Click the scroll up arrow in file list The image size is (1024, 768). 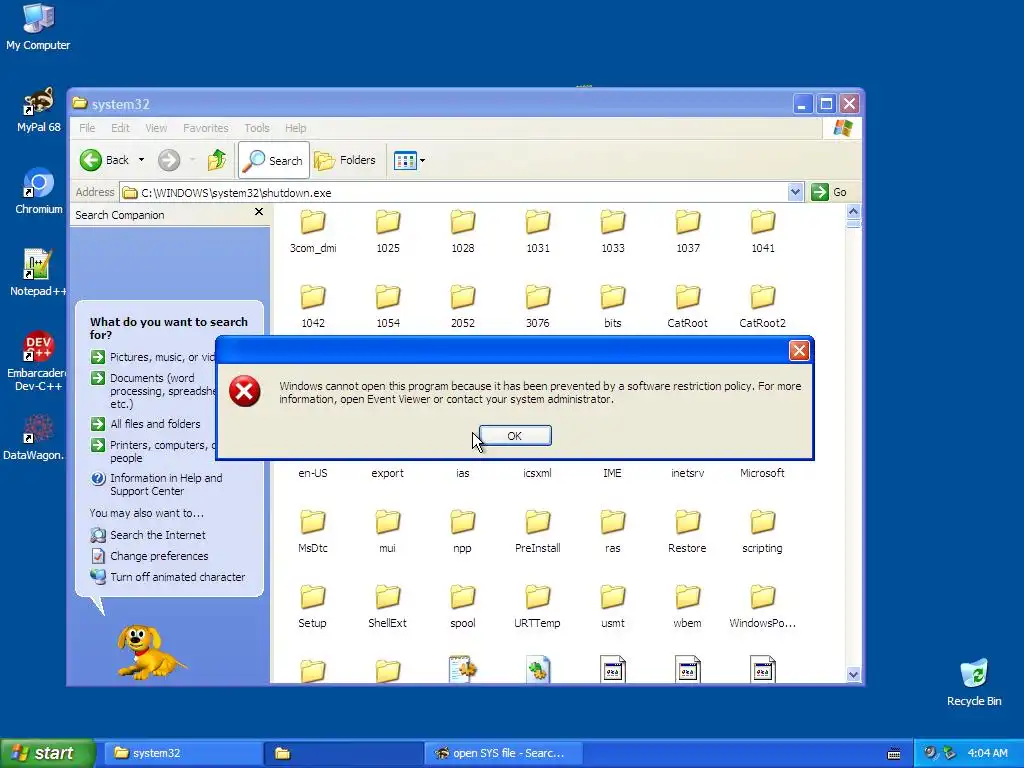tap(853, 212)
